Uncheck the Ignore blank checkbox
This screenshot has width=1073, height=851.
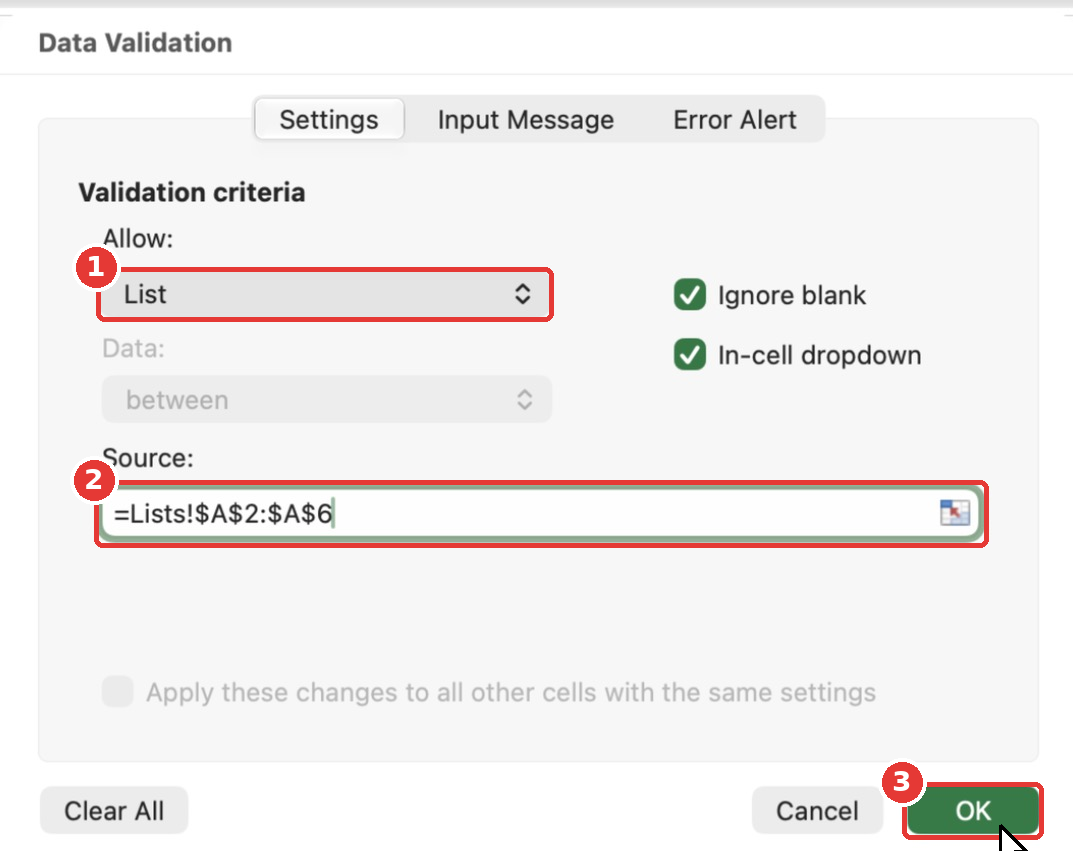[x=690, y=295]
